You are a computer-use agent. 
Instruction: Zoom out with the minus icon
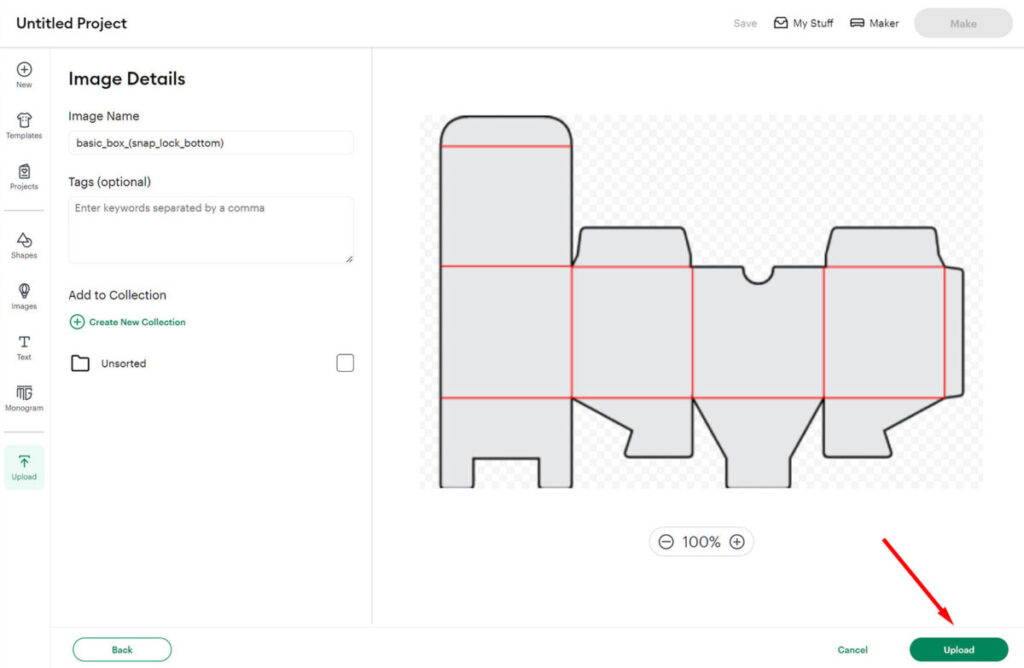(x=666, y=542)
